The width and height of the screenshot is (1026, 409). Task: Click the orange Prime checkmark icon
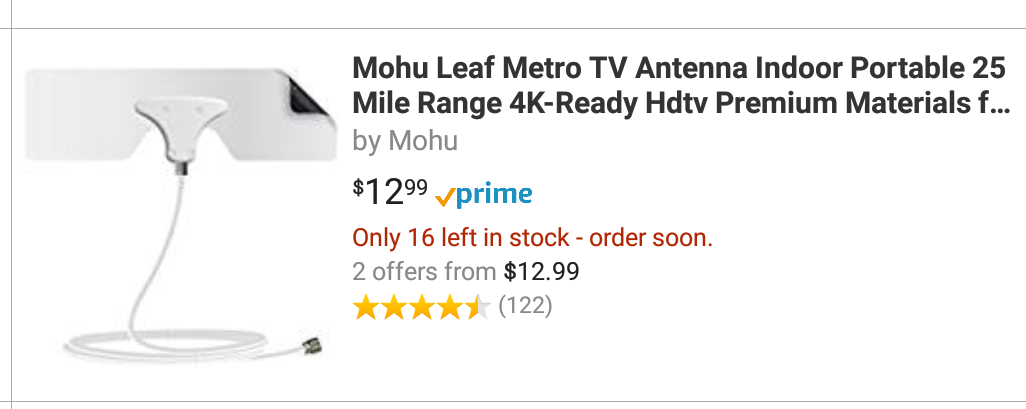[446, 196]
